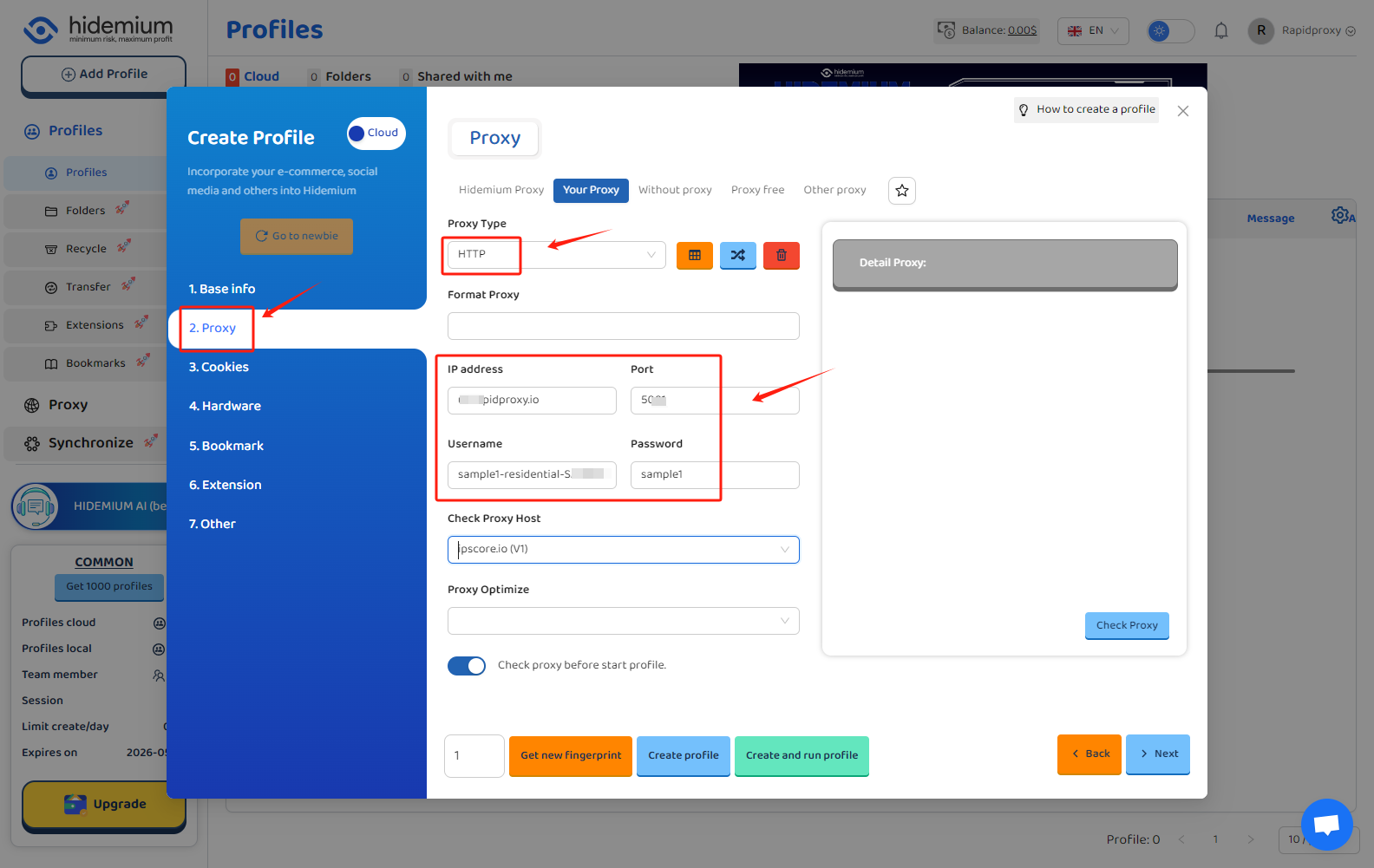Toggle the Cloud switch in Create Profile
Image resolution: width=1374 pixels, height=868 pixels.
pyautogui.click(x=376, y=134)
